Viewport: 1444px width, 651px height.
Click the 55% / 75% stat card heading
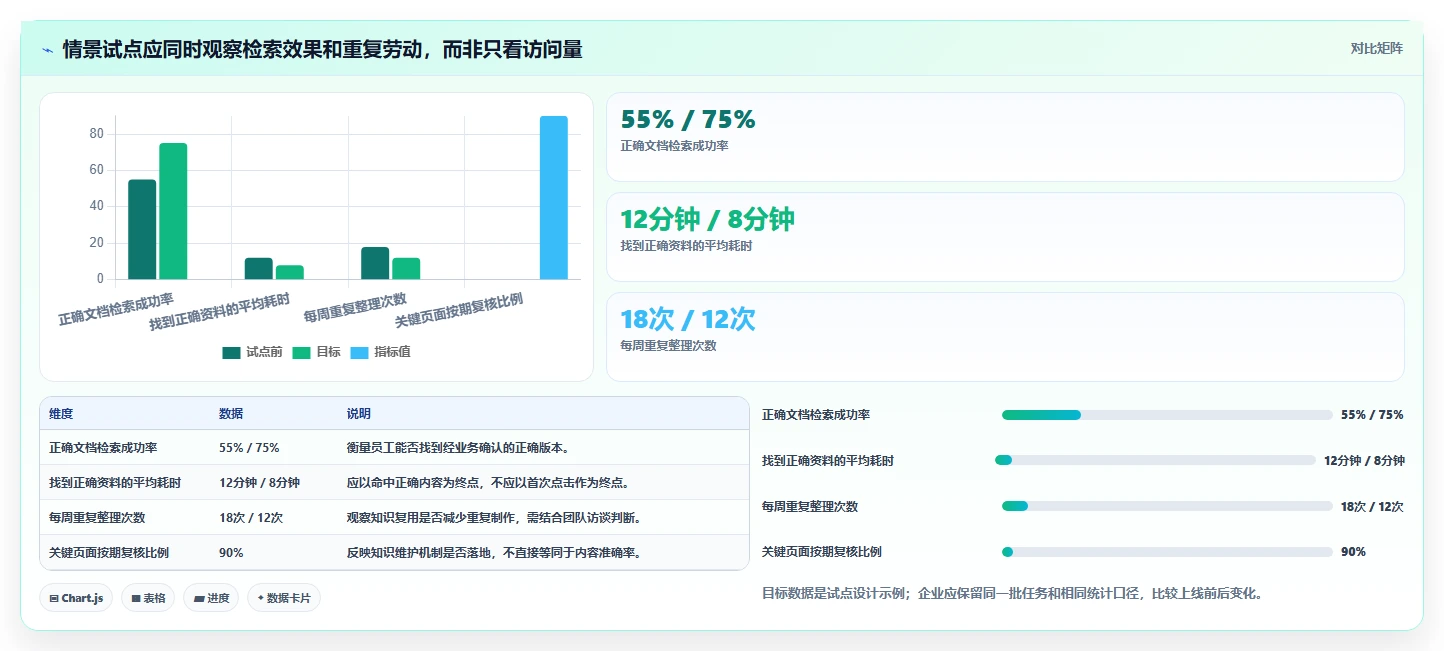pos(688,120)
